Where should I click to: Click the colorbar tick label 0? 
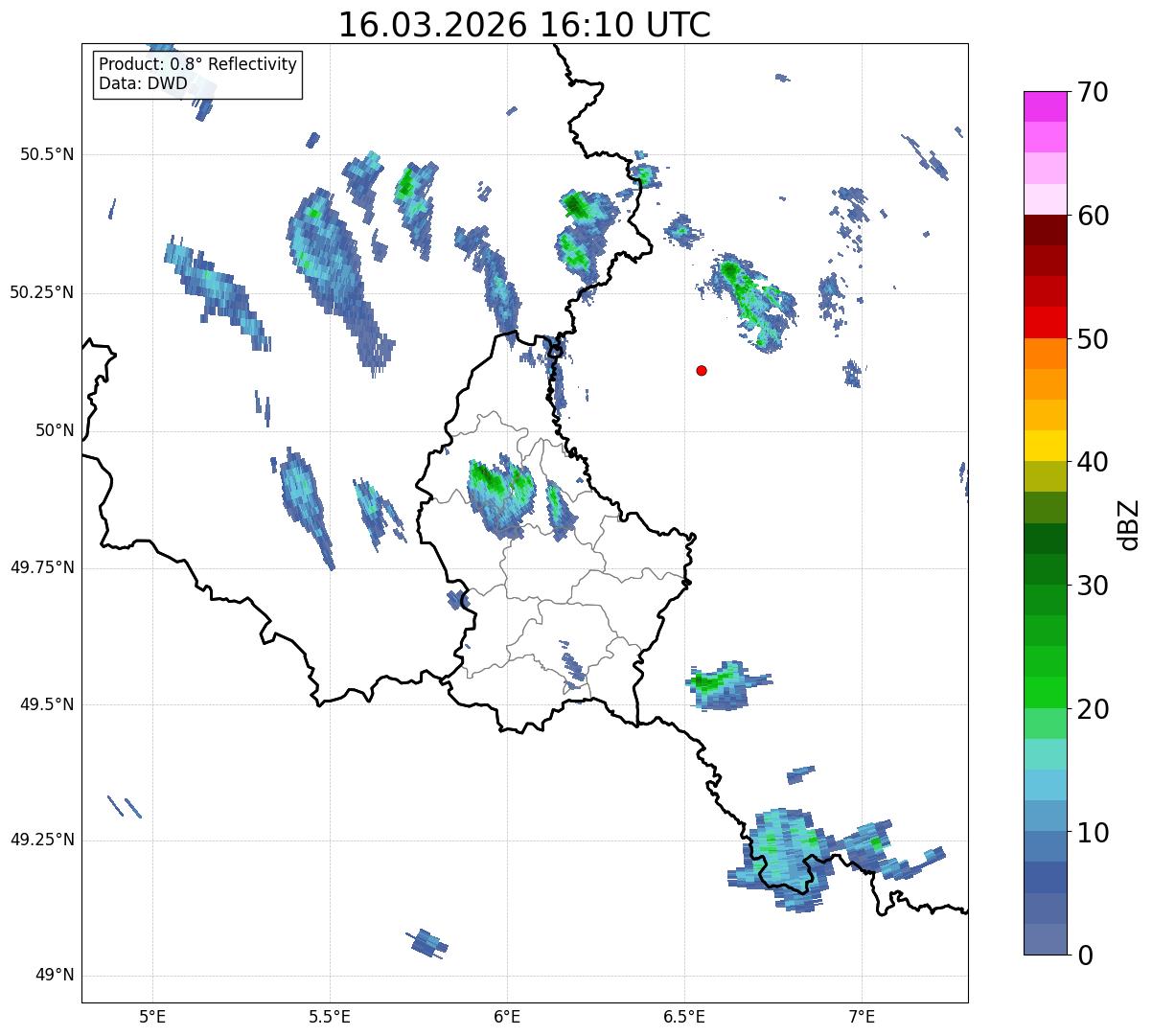pos(1085,955)
